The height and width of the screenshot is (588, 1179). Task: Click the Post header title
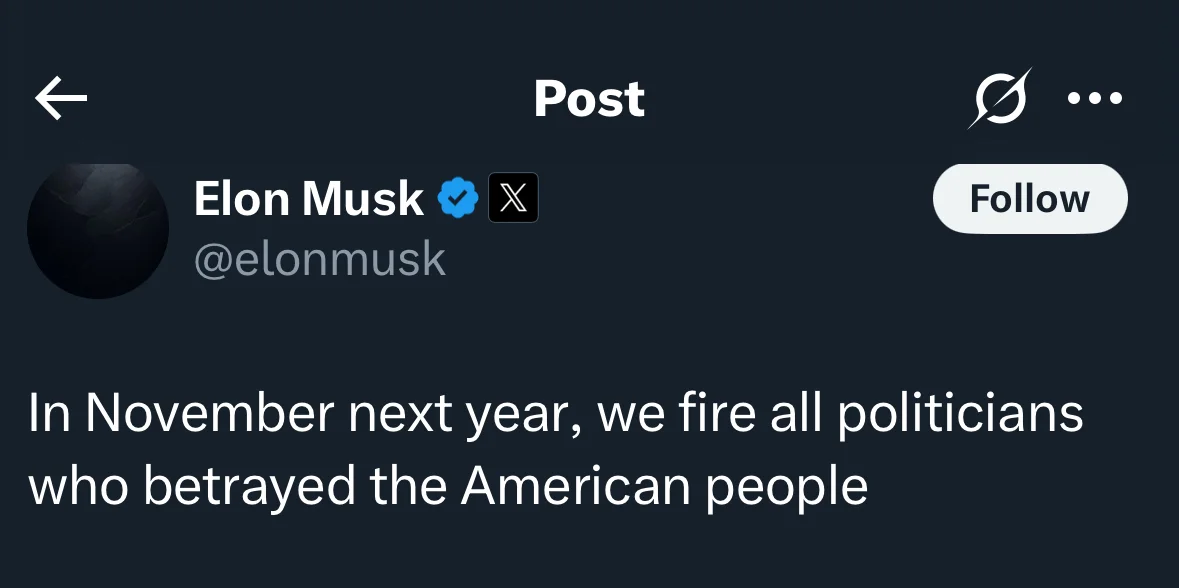(x=589, y=98)
